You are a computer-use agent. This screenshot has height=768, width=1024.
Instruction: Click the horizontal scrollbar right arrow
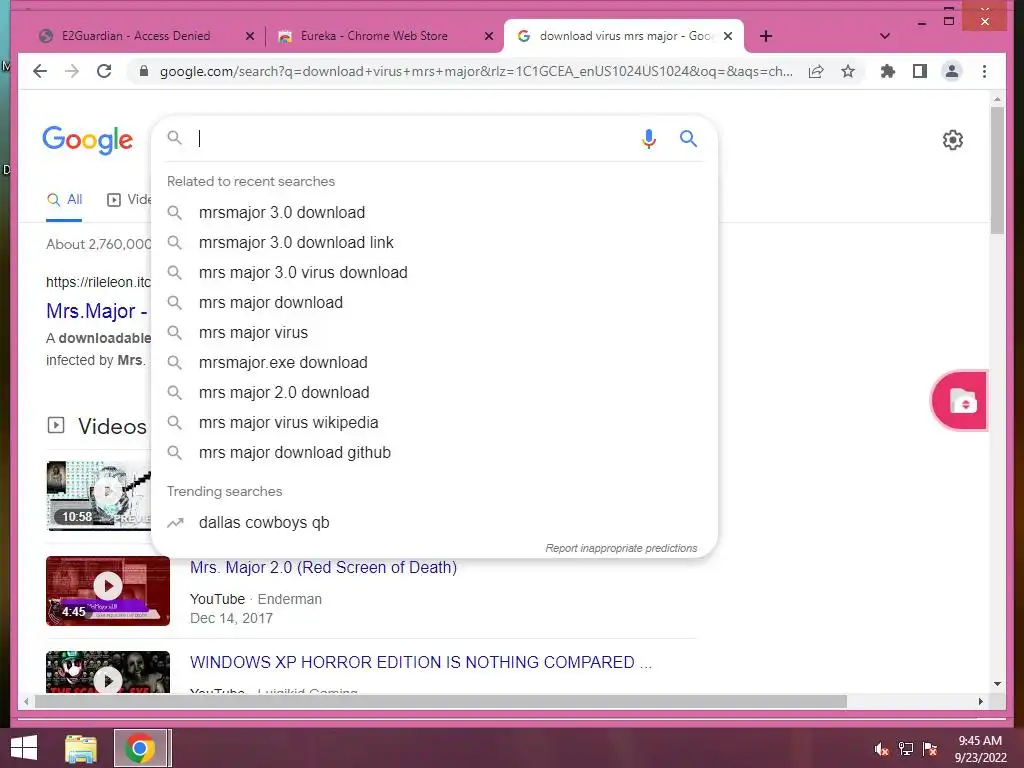pyautogui.click(x=980, y=701)
